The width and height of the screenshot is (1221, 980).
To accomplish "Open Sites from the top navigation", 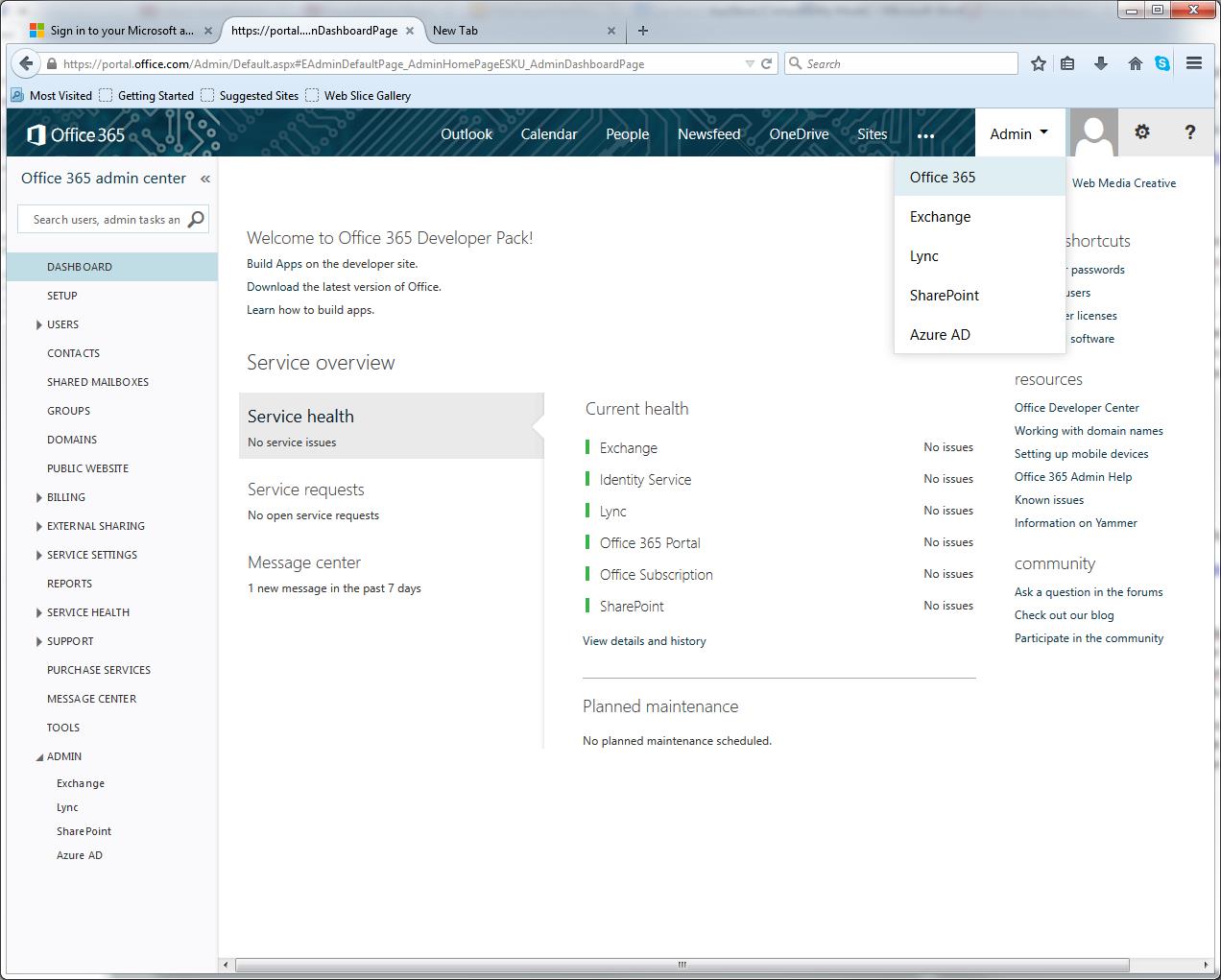I will click(873, 134).
